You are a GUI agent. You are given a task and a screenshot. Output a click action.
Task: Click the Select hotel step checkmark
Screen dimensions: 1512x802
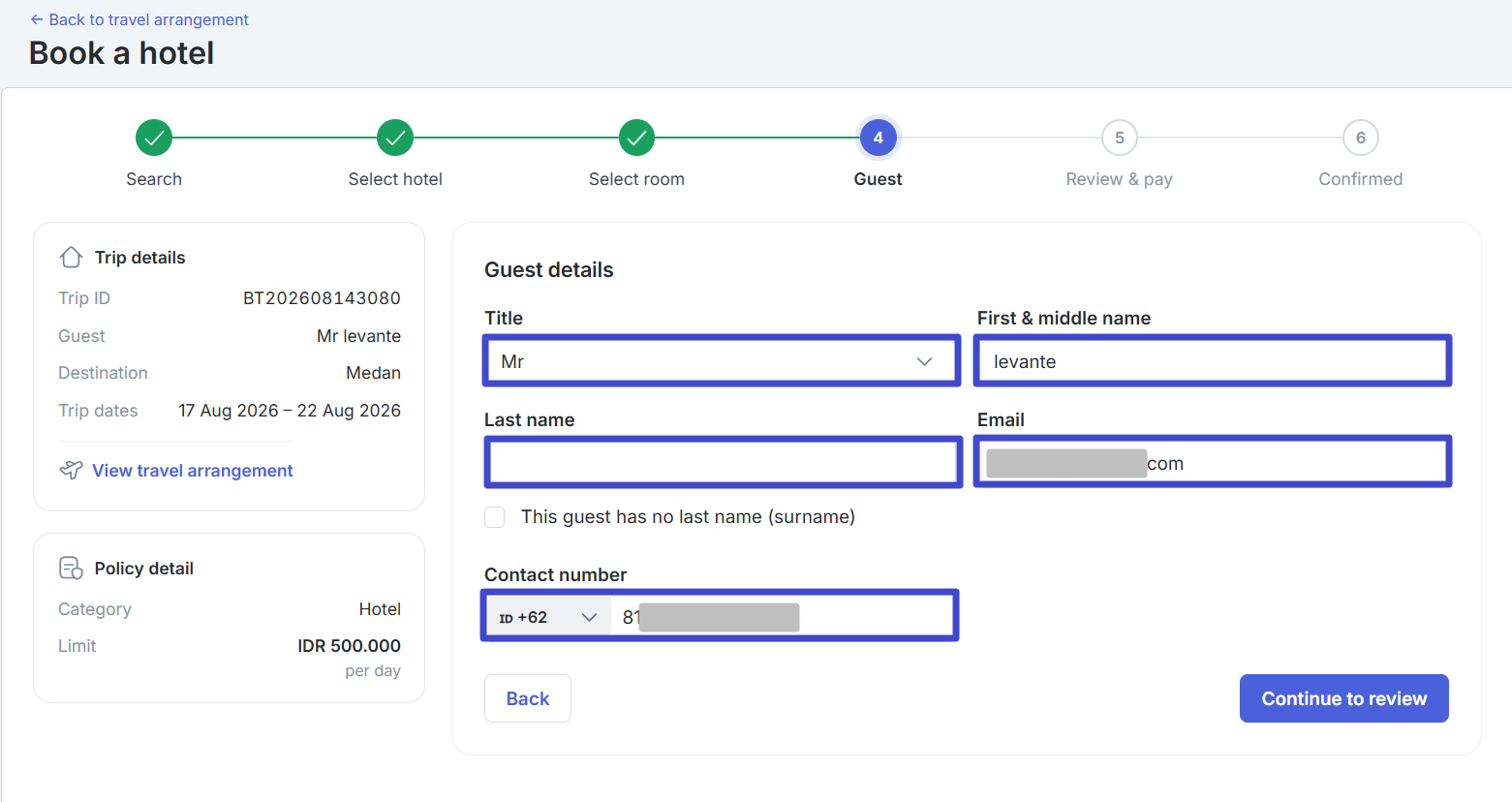coord(395,138)
